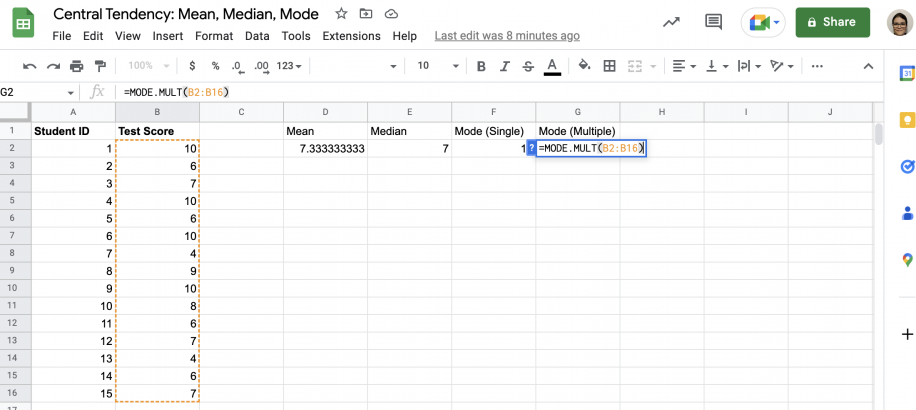
Task: Open the Tools menu
Action: click(x=296, y=36)
